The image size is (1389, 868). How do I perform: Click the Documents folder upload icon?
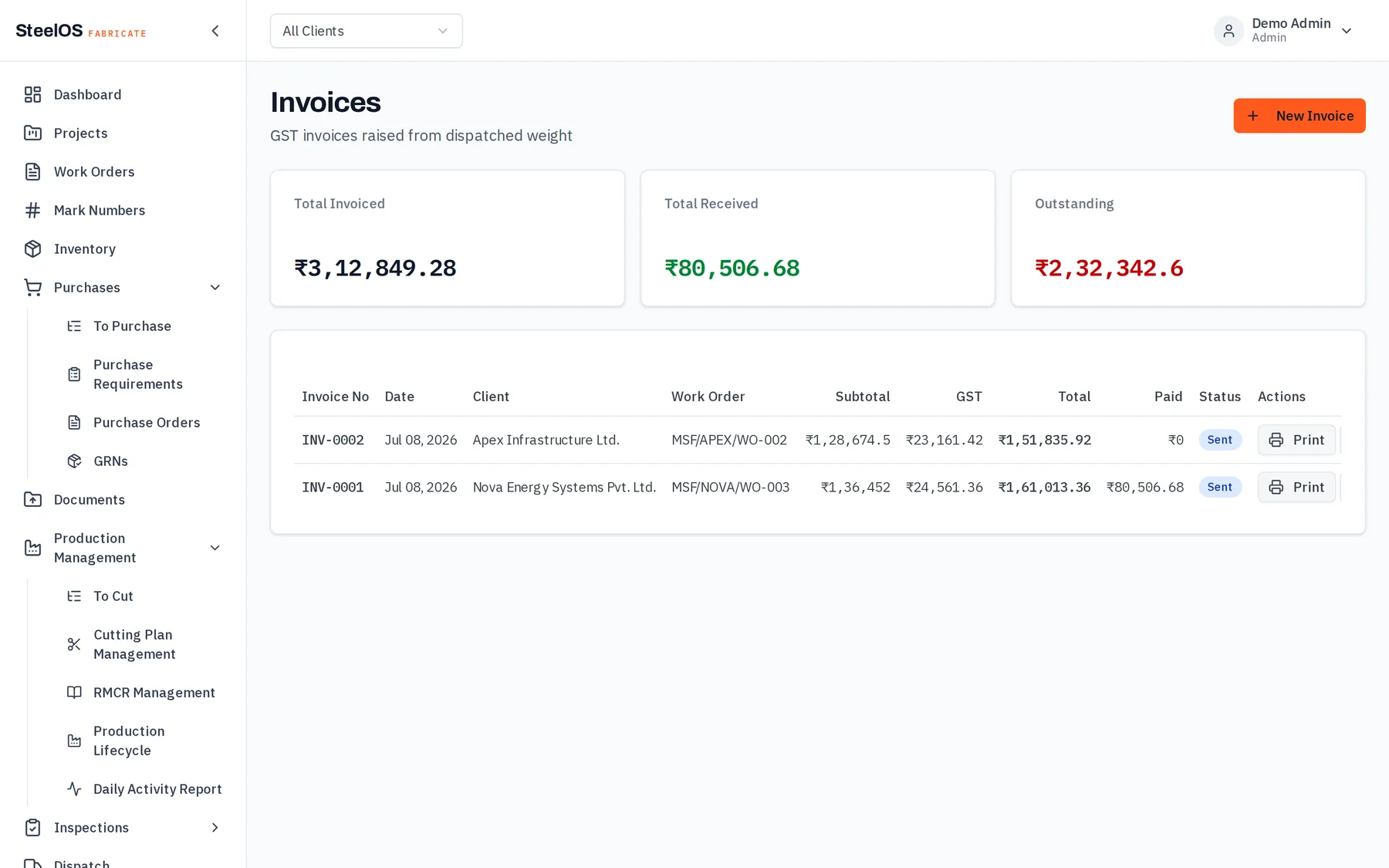click(x=32, y=500)
